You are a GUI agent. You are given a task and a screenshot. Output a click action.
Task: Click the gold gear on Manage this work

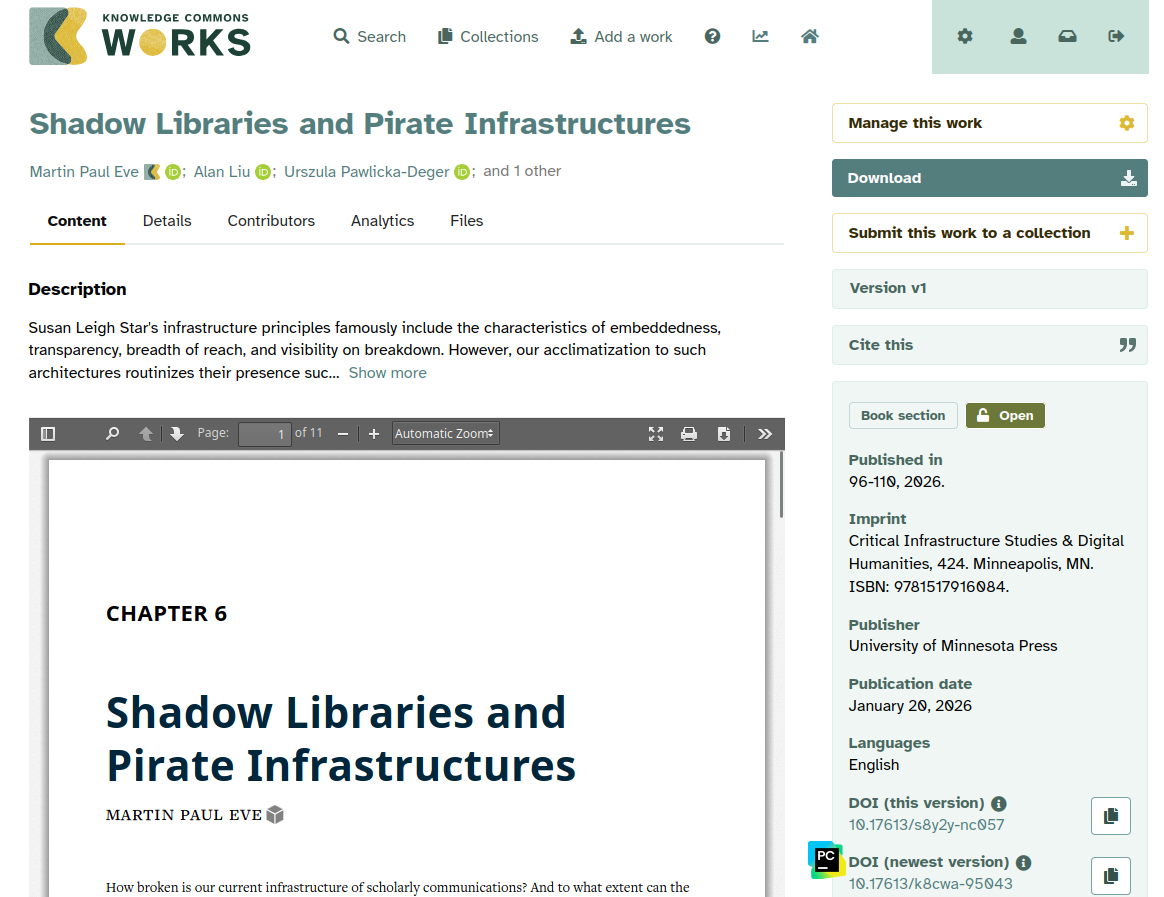point(1127,123)
